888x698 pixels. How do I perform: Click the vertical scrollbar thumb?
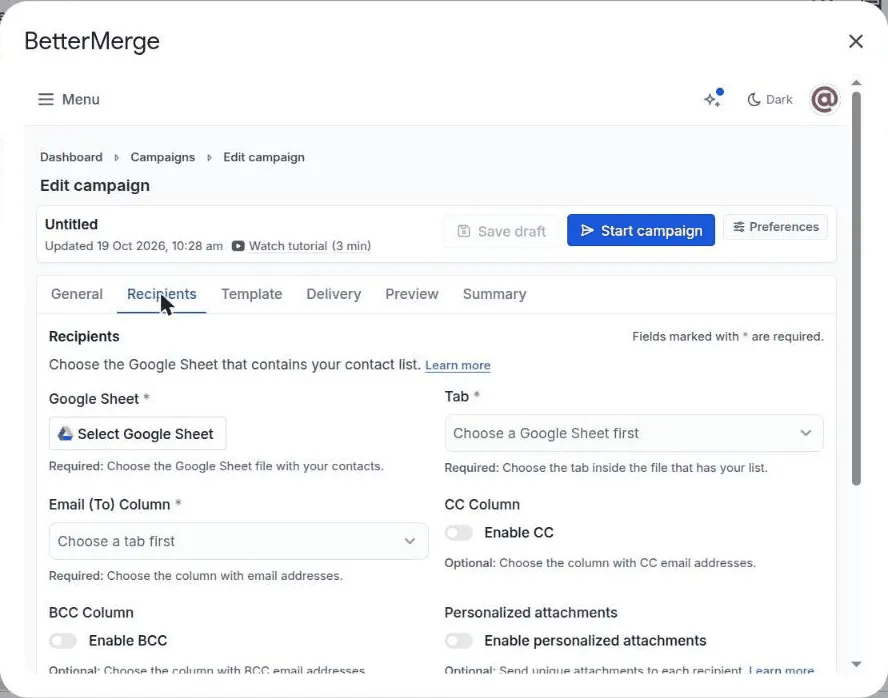pos(856,288)
